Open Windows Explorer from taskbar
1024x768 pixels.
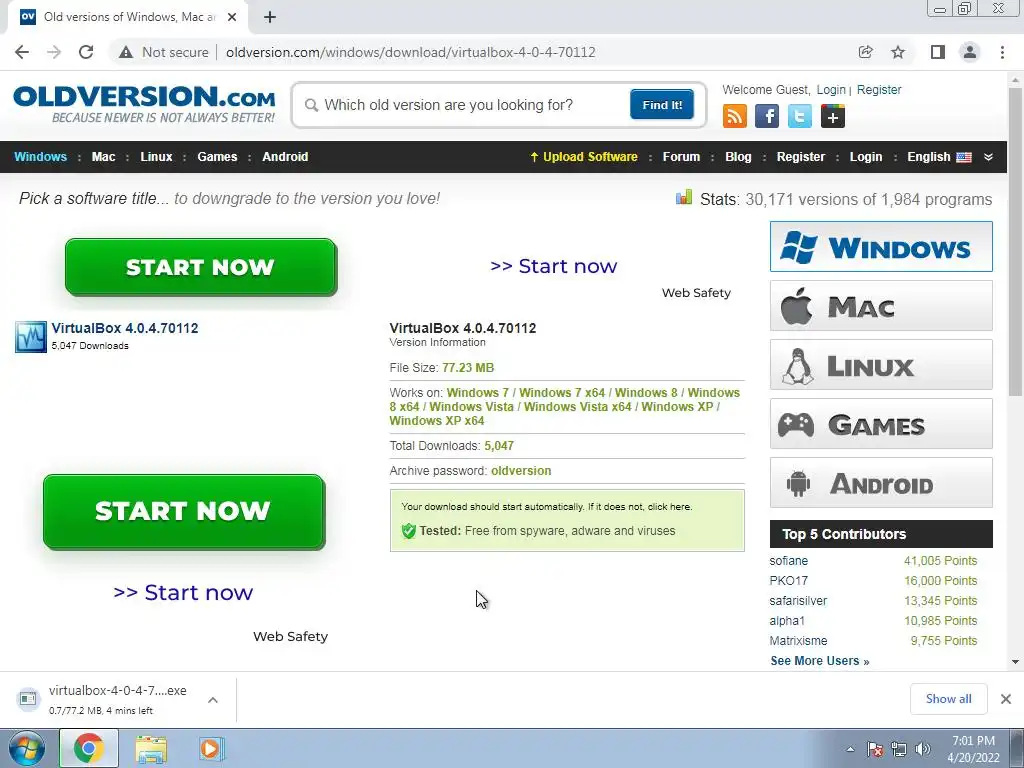pyautogui.click(x=151, y=748)
